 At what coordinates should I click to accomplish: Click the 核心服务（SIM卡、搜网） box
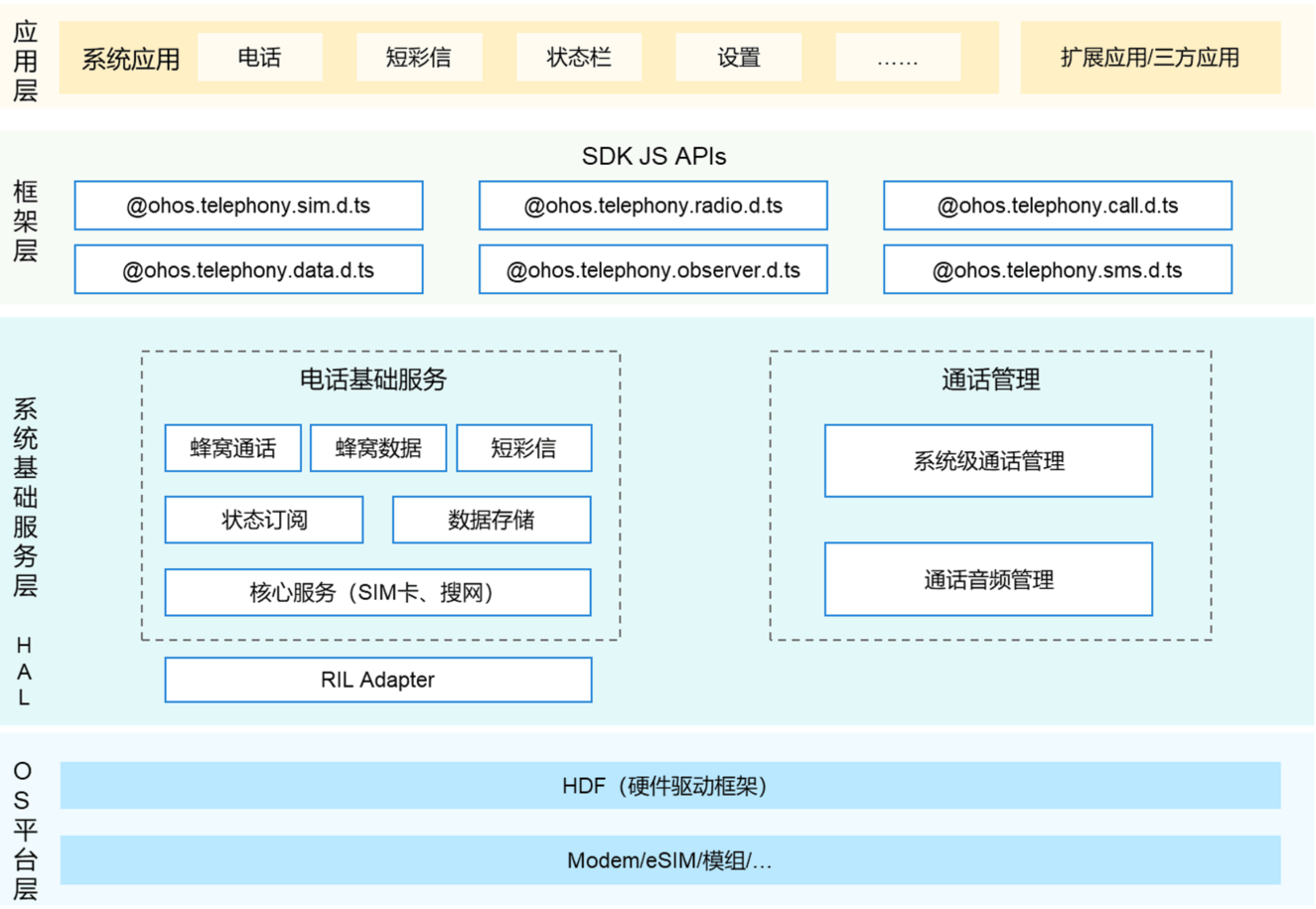pos(377,592)
